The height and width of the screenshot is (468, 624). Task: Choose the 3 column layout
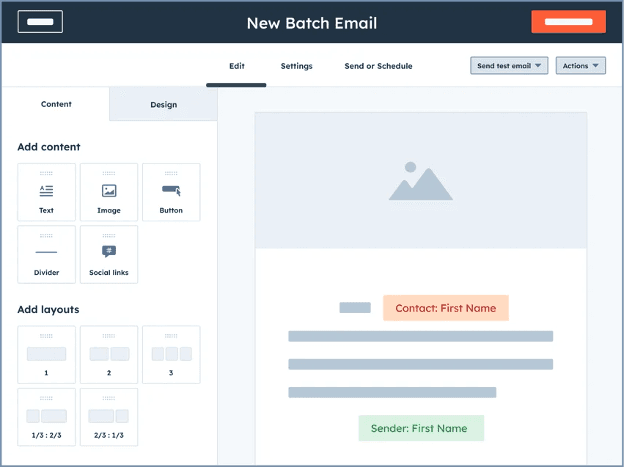click(x=171, y=354)
